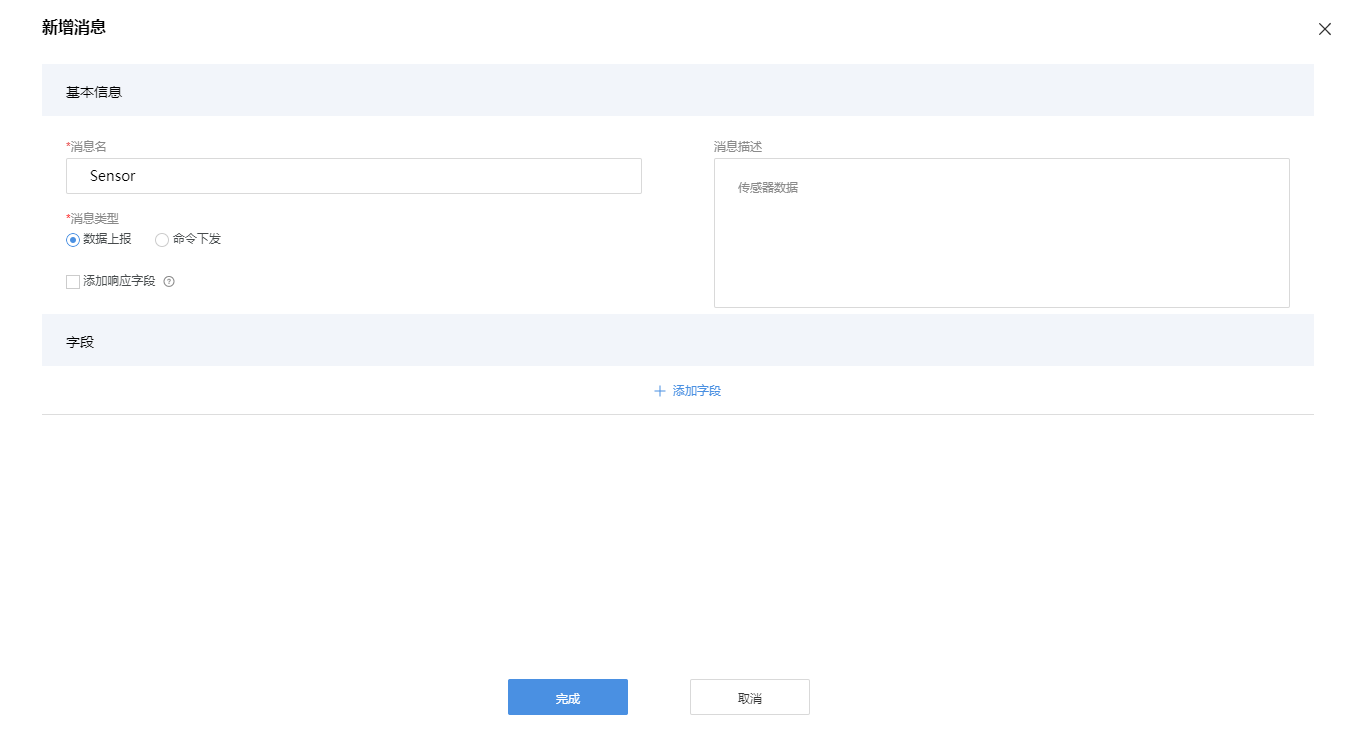Close the 新增消息 dialog with X icon
This screenshot has height=732, width=1353.
pyautogui.click(x=1325, y=29)
